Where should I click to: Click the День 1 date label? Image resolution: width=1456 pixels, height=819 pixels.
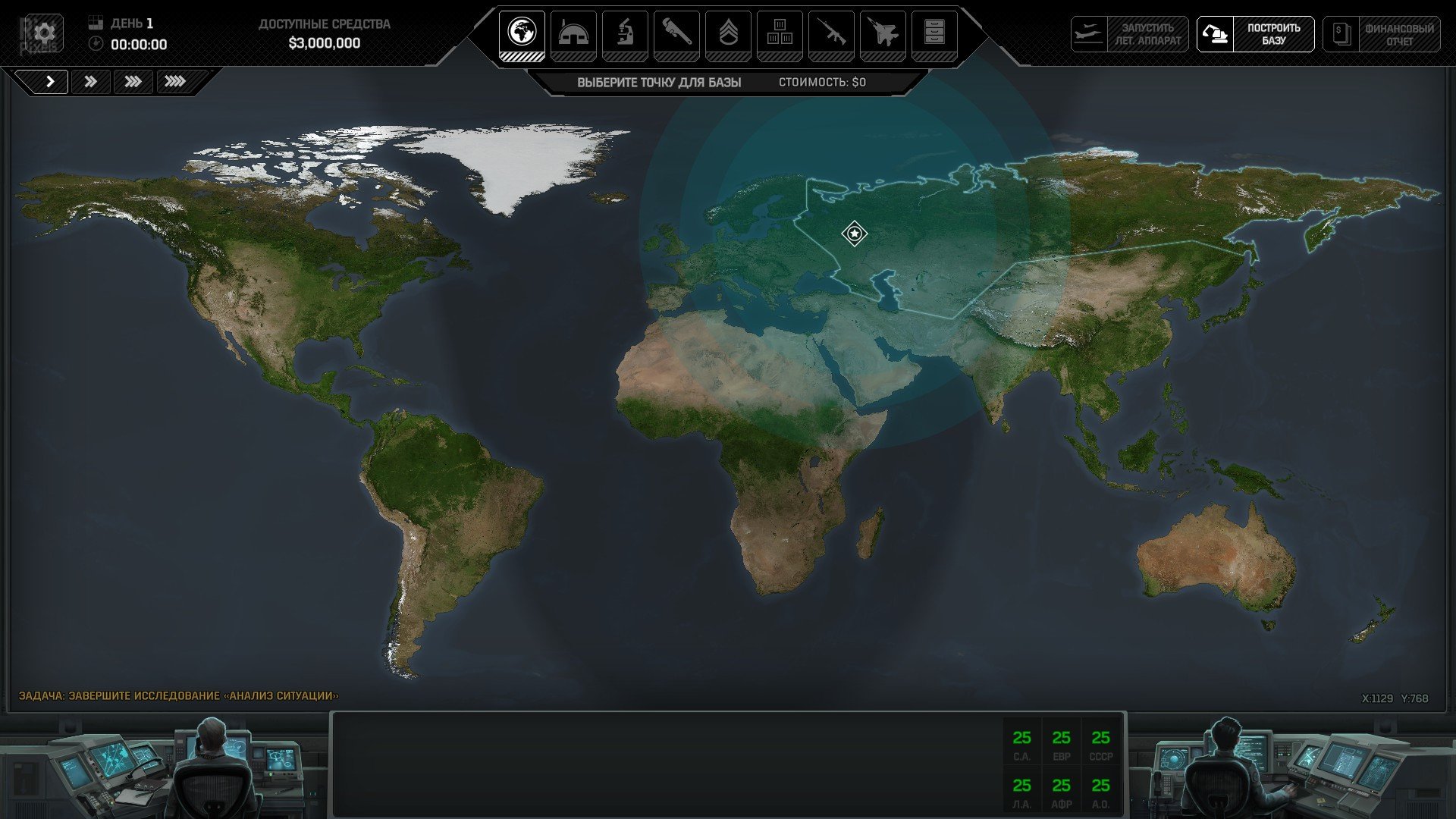click(x=132, y=24)
